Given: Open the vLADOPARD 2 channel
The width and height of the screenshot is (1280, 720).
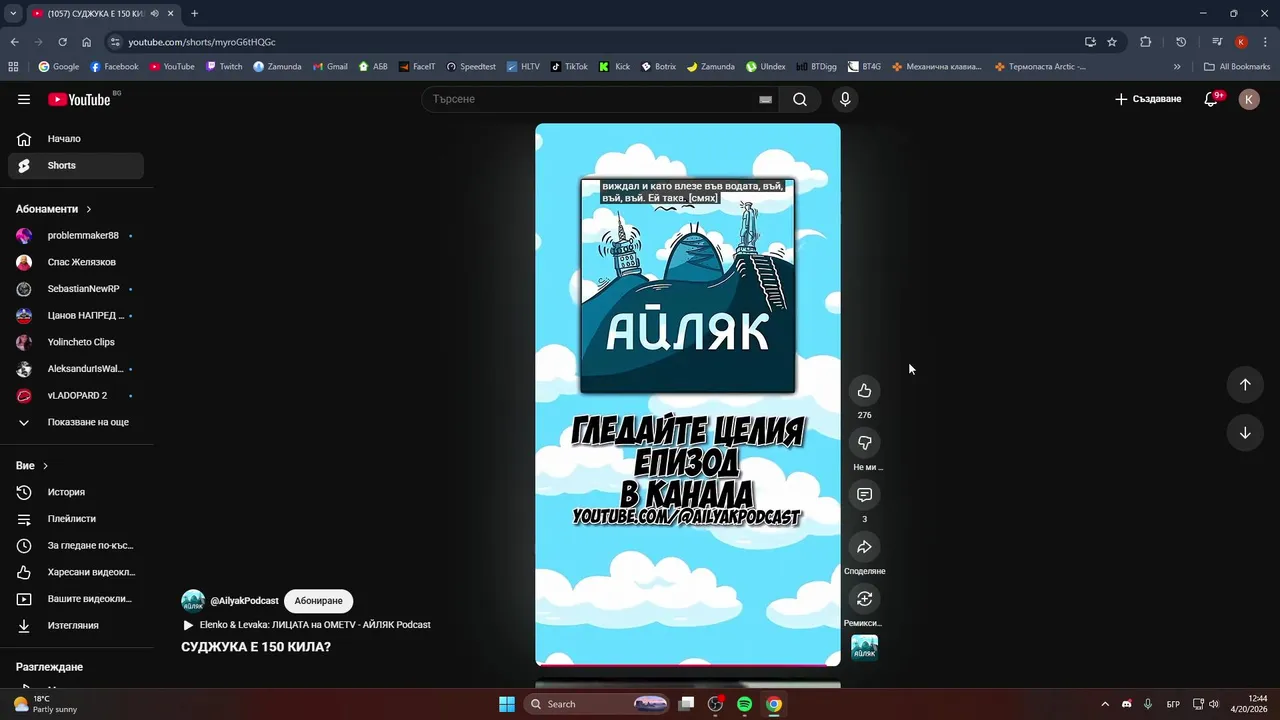Looking at the screenshot, I should point(76,395).
